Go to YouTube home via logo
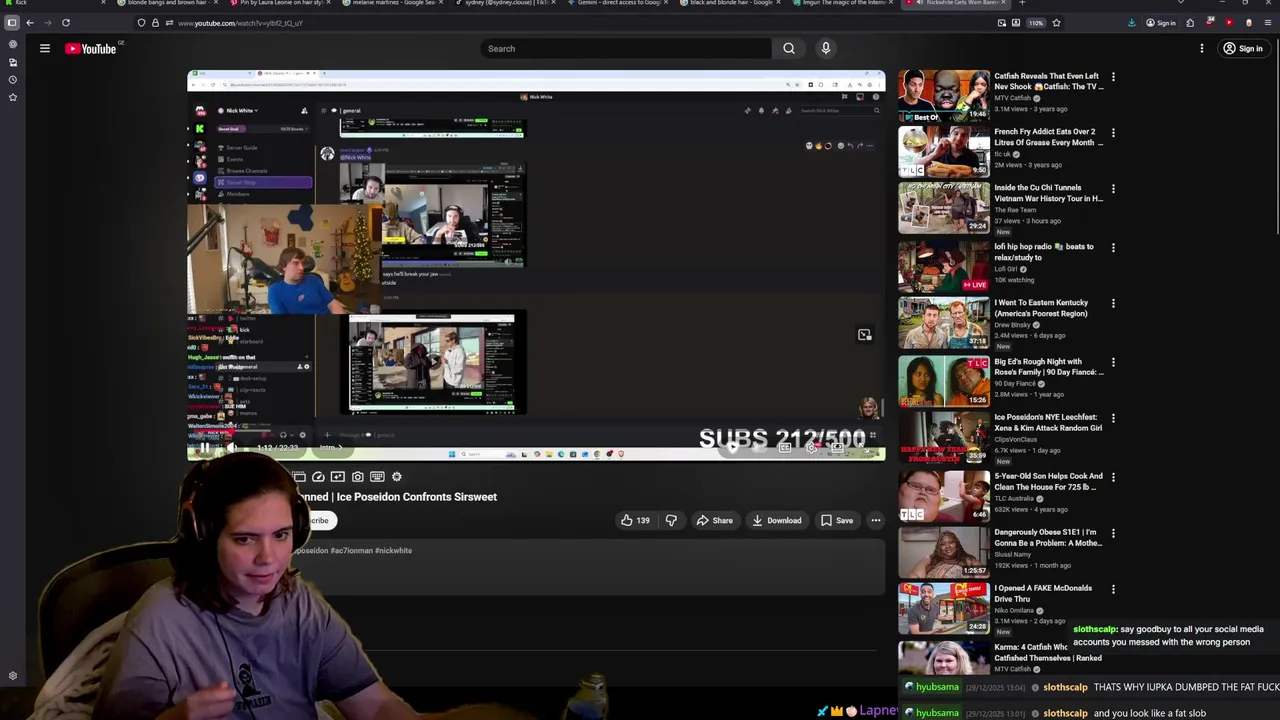 [x=91, y=48]
